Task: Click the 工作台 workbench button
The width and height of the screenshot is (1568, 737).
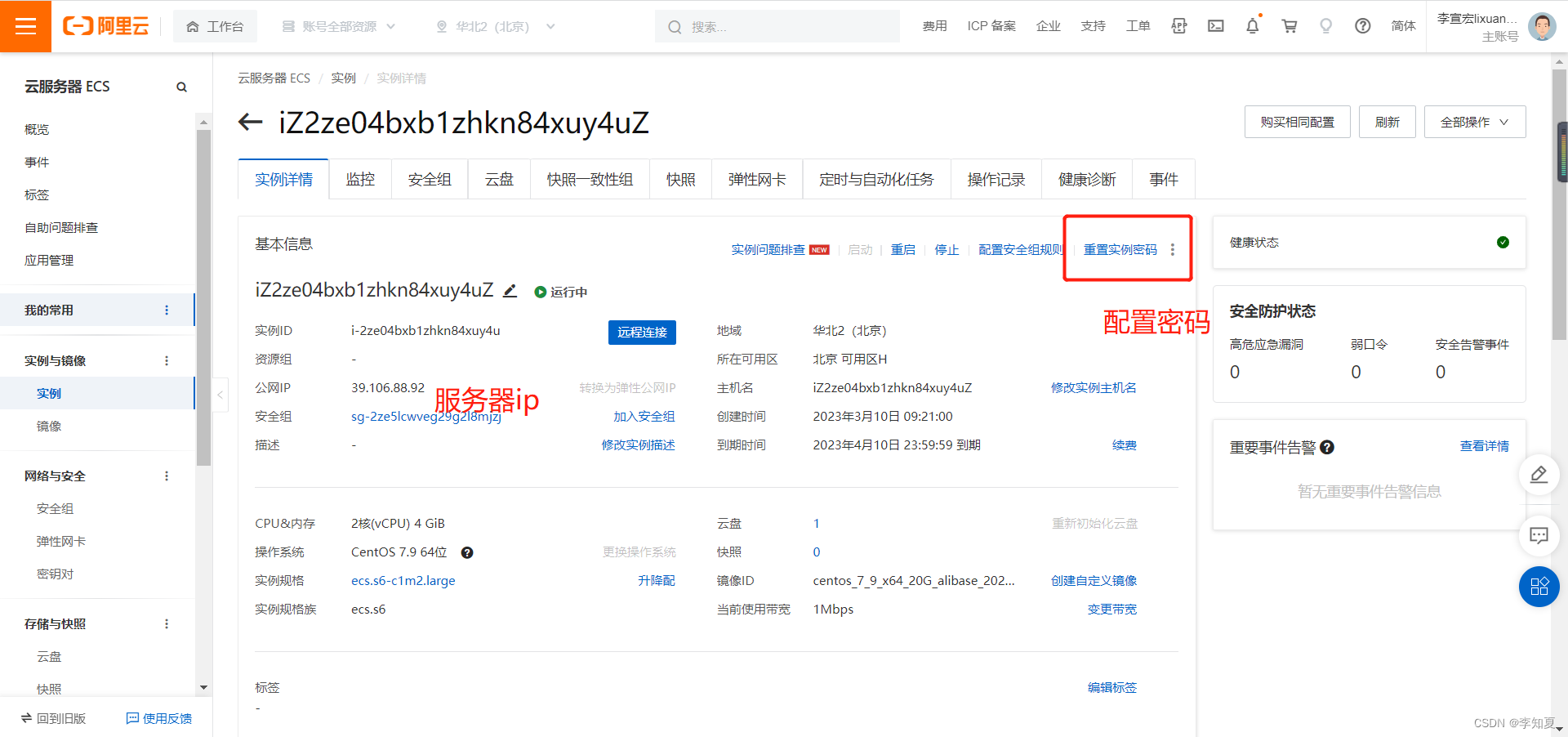Action: tap(216, 27)
